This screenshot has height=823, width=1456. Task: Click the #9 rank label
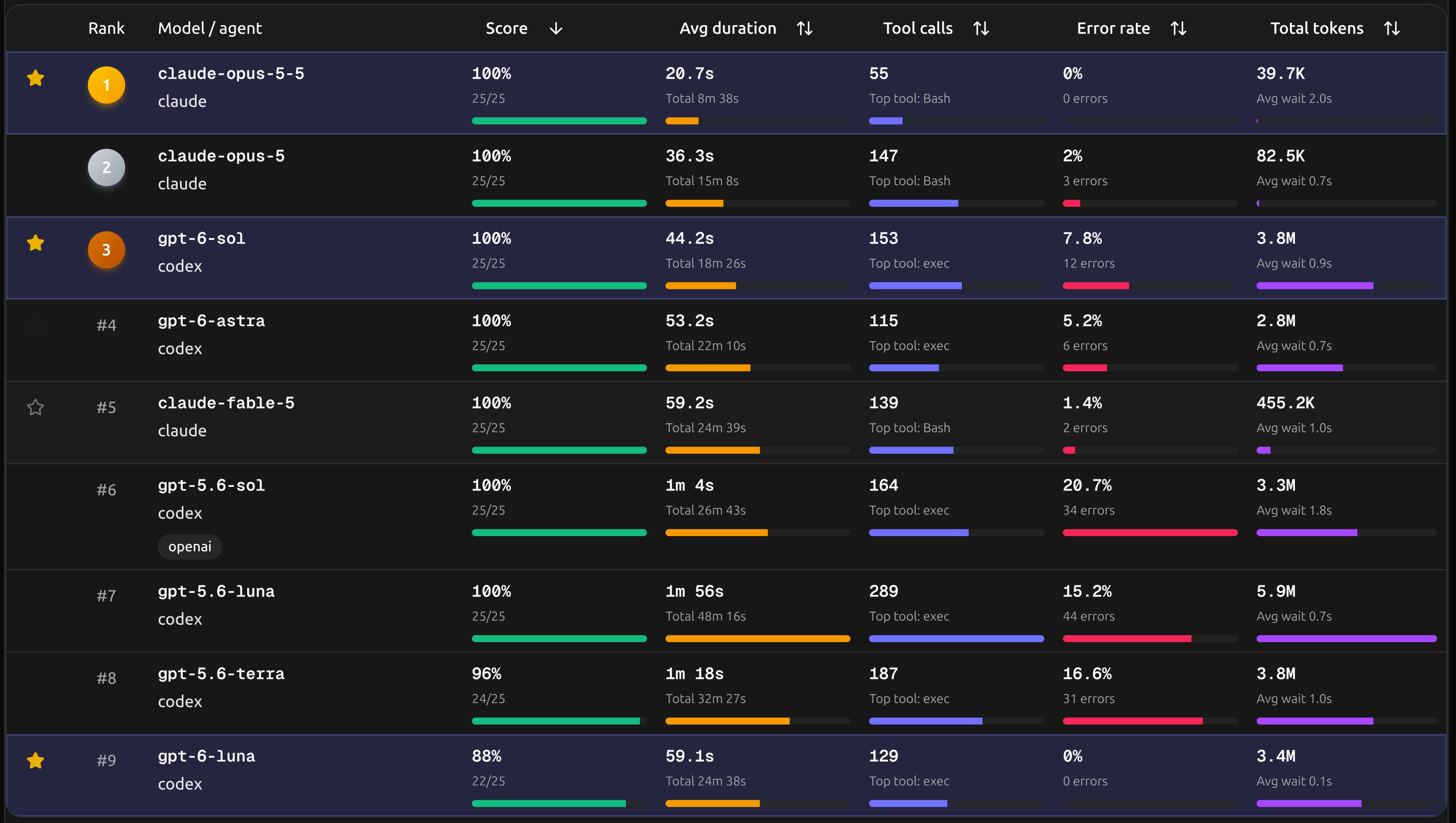tap(106, 760)
